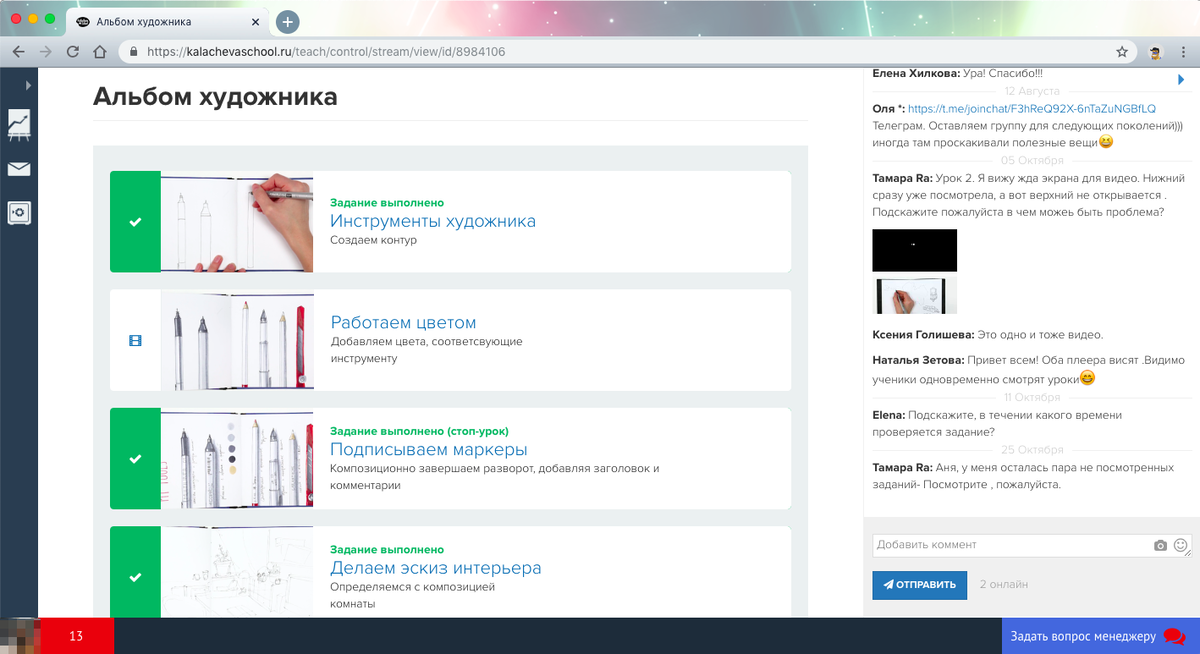1200x654 pixels.
Task: Open the statistics chart icon in sidebar
Action: (19, 124)
